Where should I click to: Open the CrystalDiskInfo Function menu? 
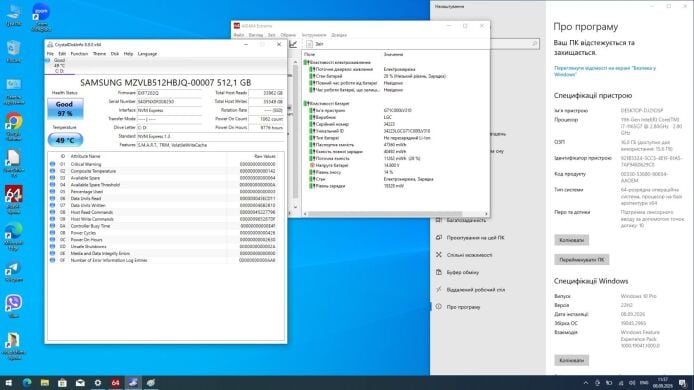click(79, 54)
